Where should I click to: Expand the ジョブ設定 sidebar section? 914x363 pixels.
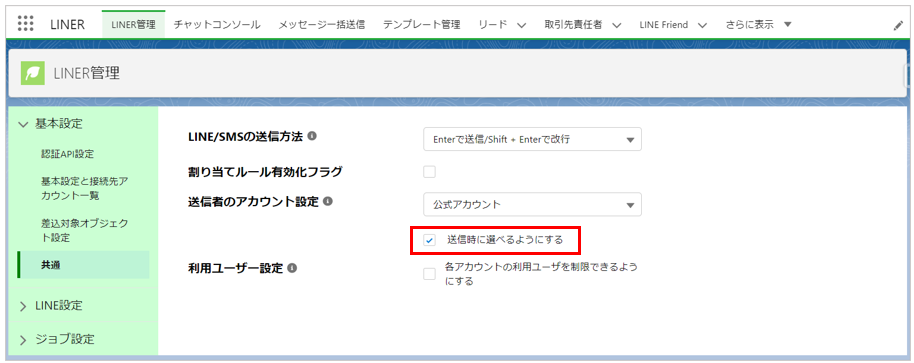point(23,339)
